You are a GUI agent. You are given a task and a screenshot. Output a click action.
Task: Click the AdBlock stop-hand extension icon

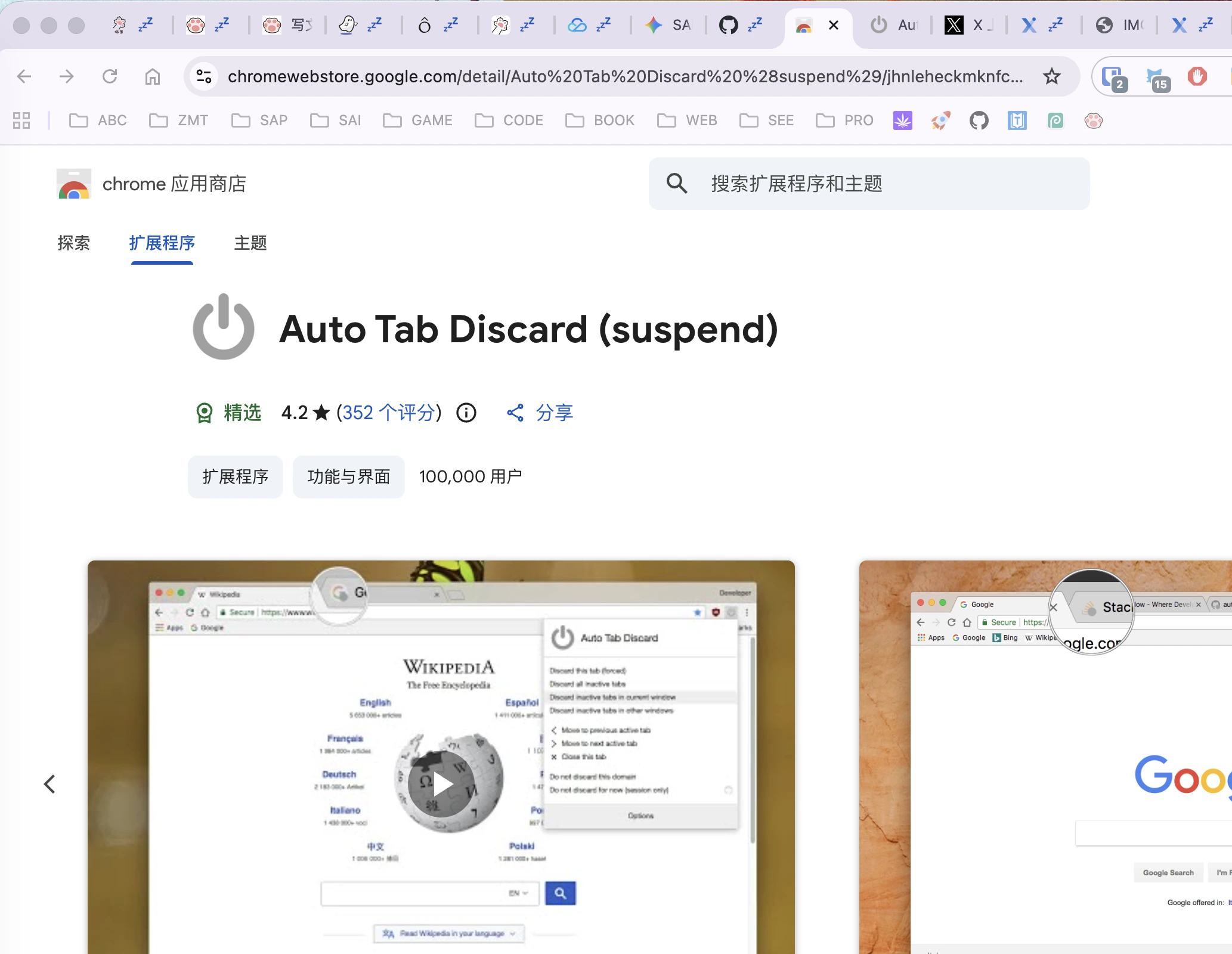1199,76
